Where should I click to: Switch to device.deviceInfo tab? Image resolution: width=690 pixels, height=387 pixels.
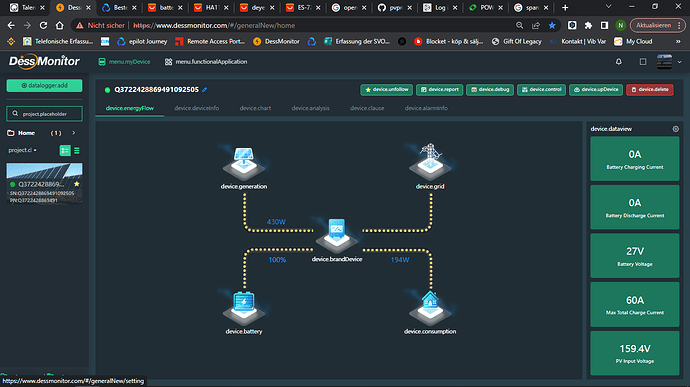197,108
